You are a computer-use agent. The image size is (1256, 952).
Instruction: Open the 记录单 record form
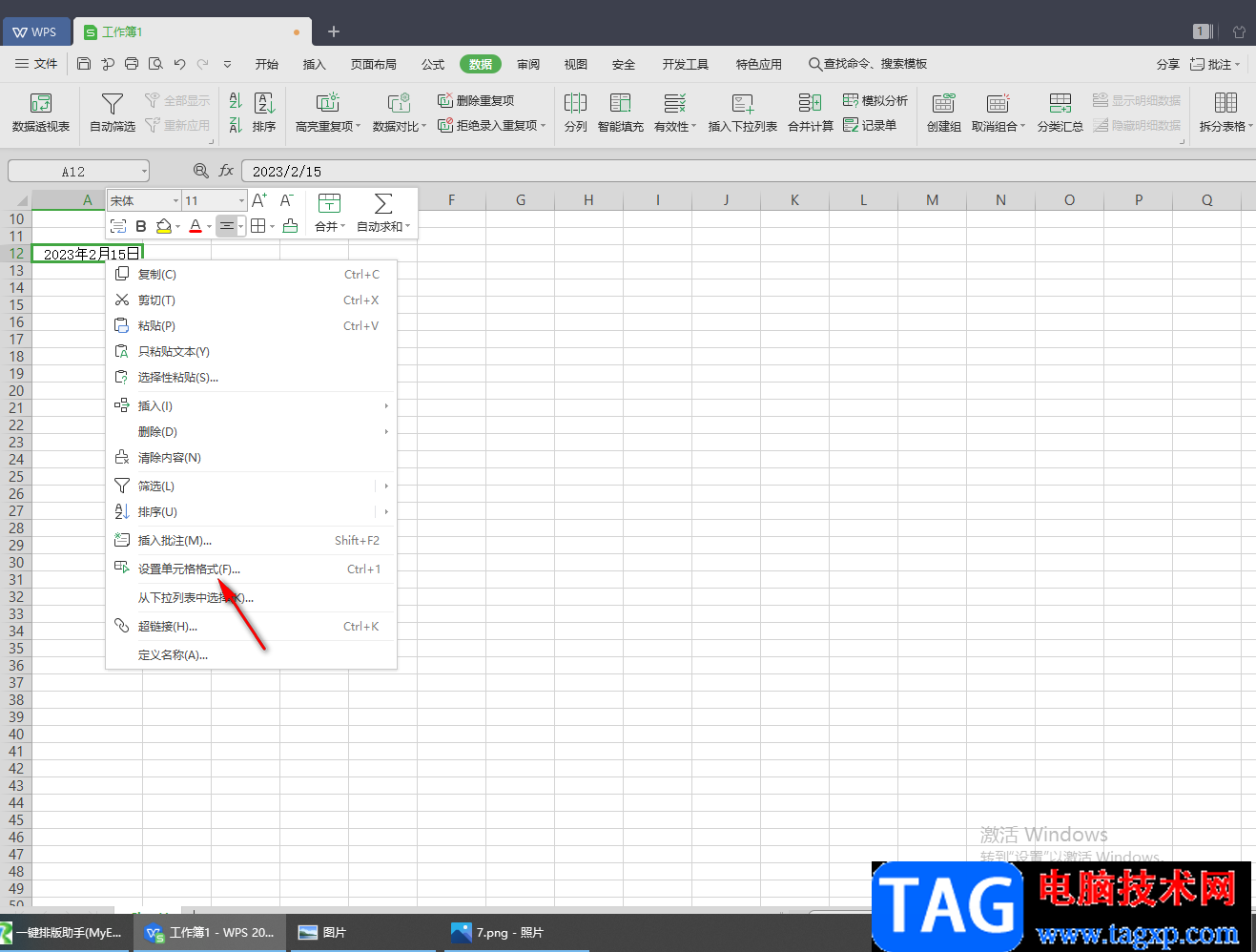click(x=870, y=125)
